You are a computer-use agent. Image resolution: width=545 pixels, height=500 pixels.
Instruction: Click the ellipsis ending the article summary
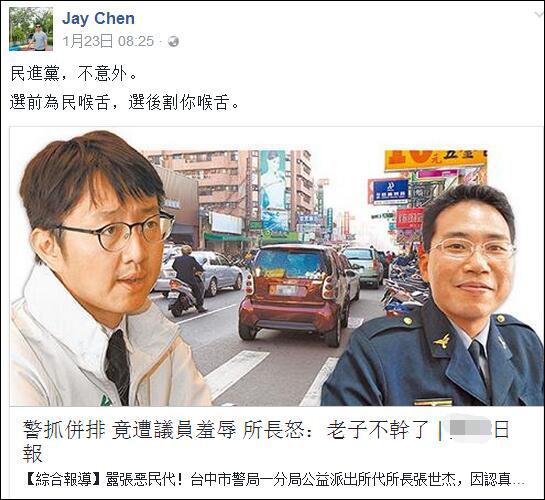point(519,481)
